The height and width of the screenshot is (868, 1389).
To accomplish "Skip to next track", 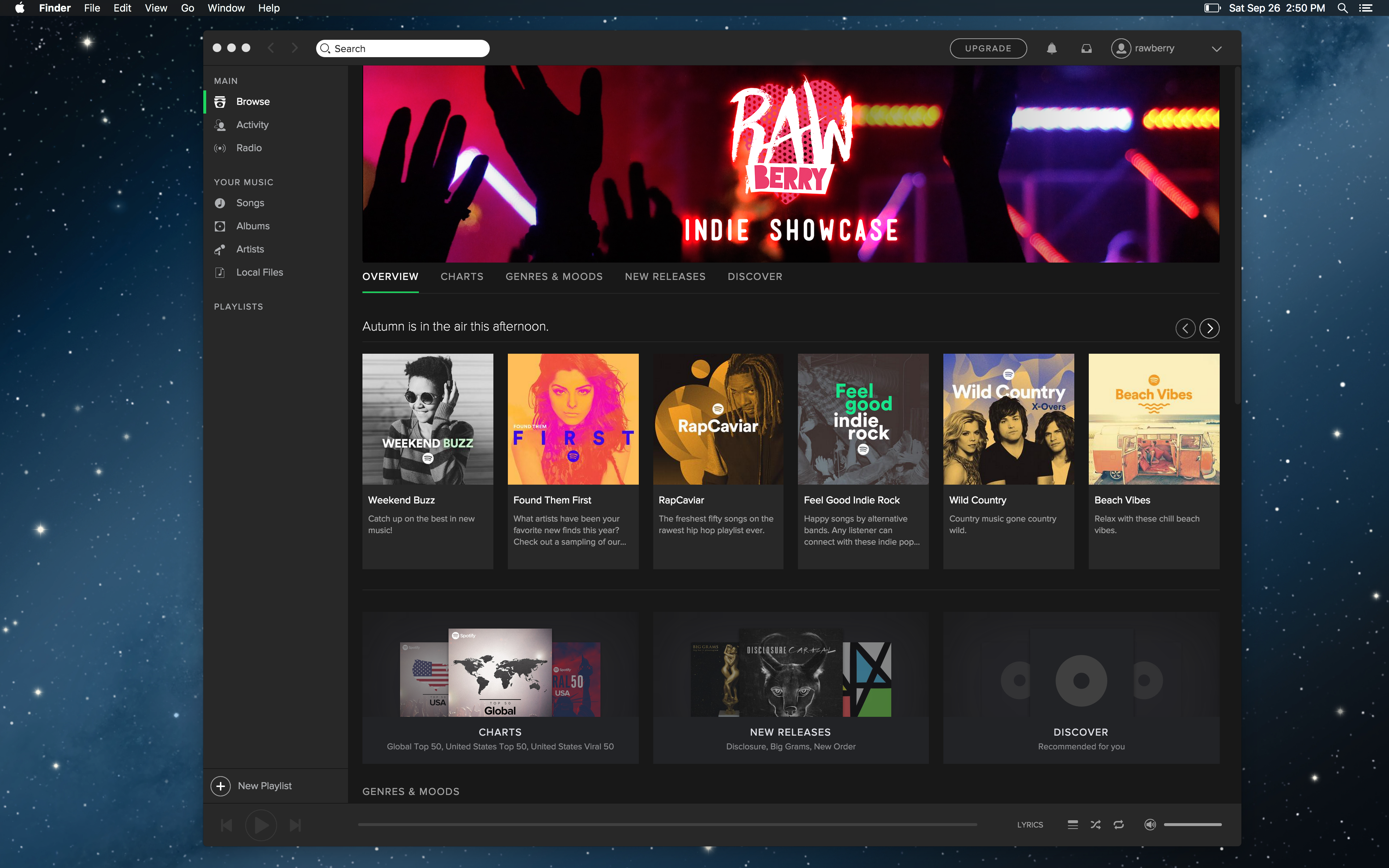I will click(x=295, y=825).
